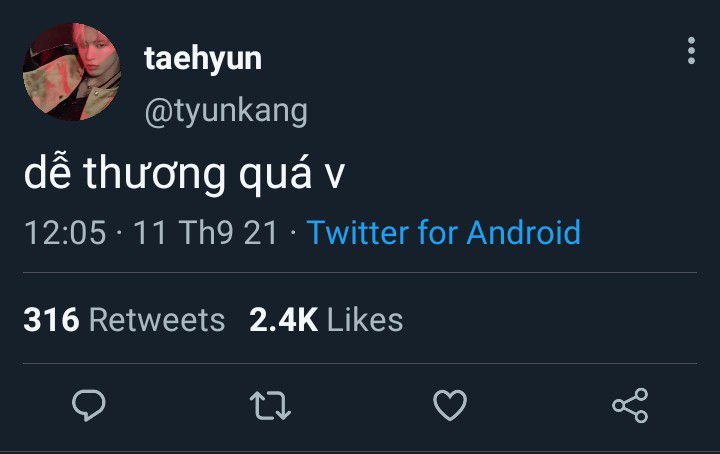View taehyun's round profile picture

[72, 72]
